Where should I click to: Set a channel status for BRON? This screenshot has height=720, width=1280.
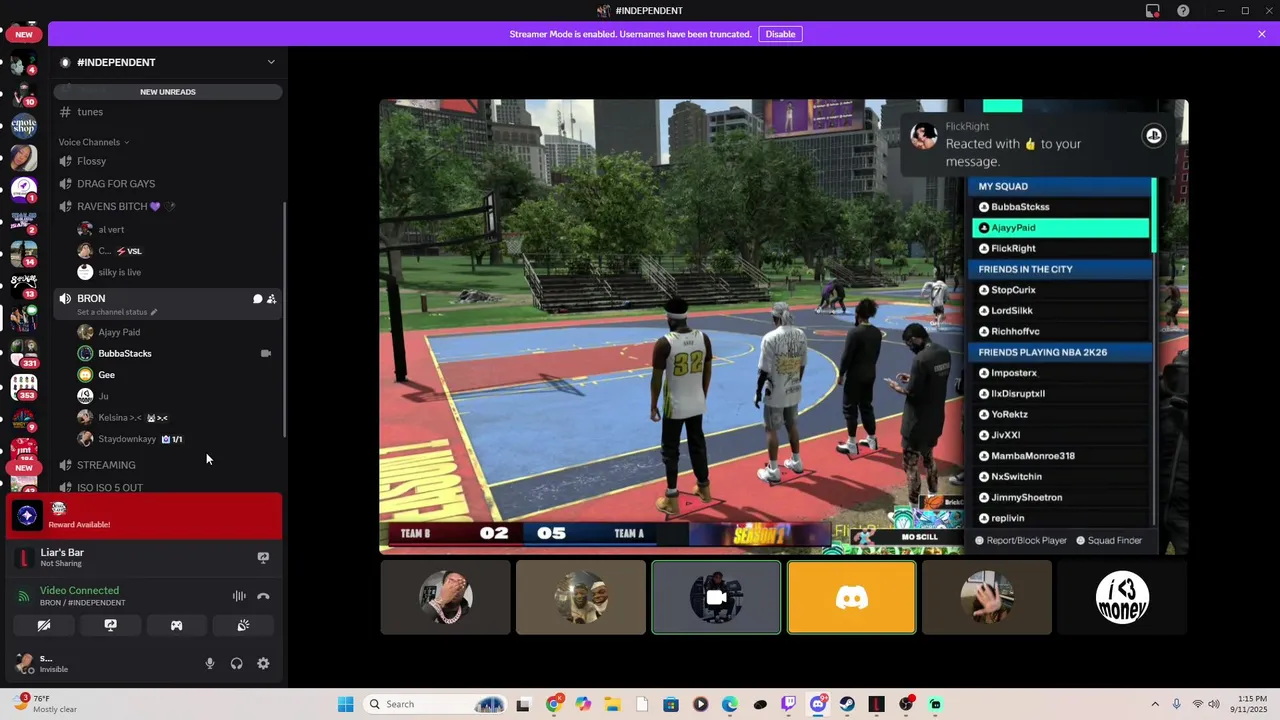117,312
